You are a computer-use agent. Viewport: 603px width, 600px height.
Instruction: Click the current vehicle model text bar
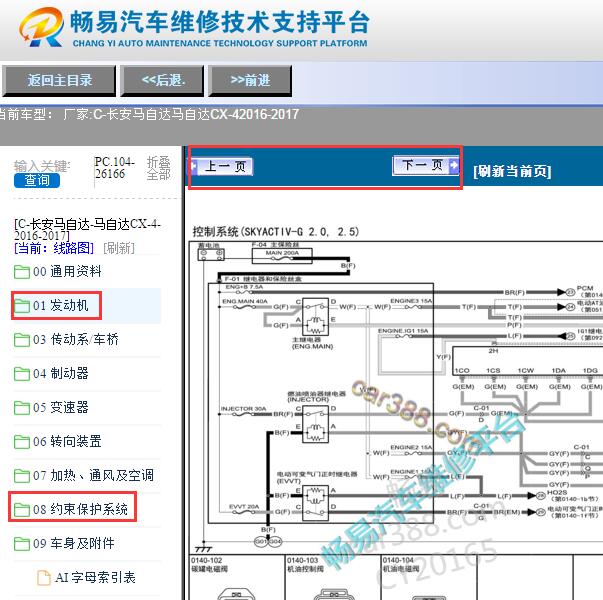[148, 114]
